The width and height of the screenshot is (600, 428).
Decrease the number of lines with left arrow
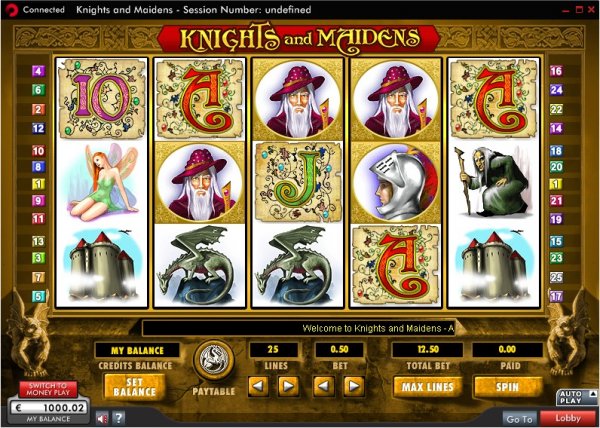258,386
